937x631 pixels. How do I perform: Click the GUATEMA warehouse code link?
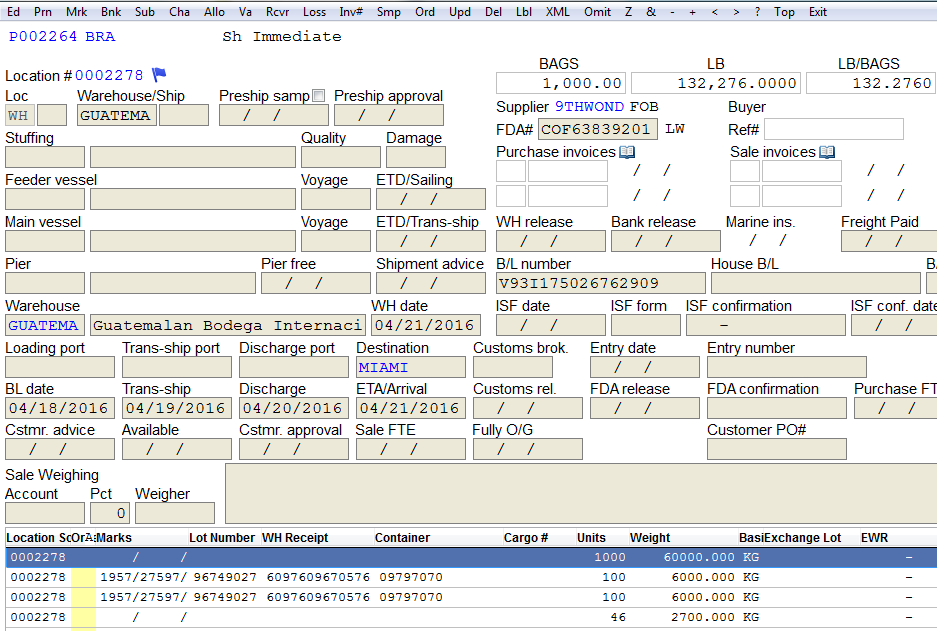(45, 326)
